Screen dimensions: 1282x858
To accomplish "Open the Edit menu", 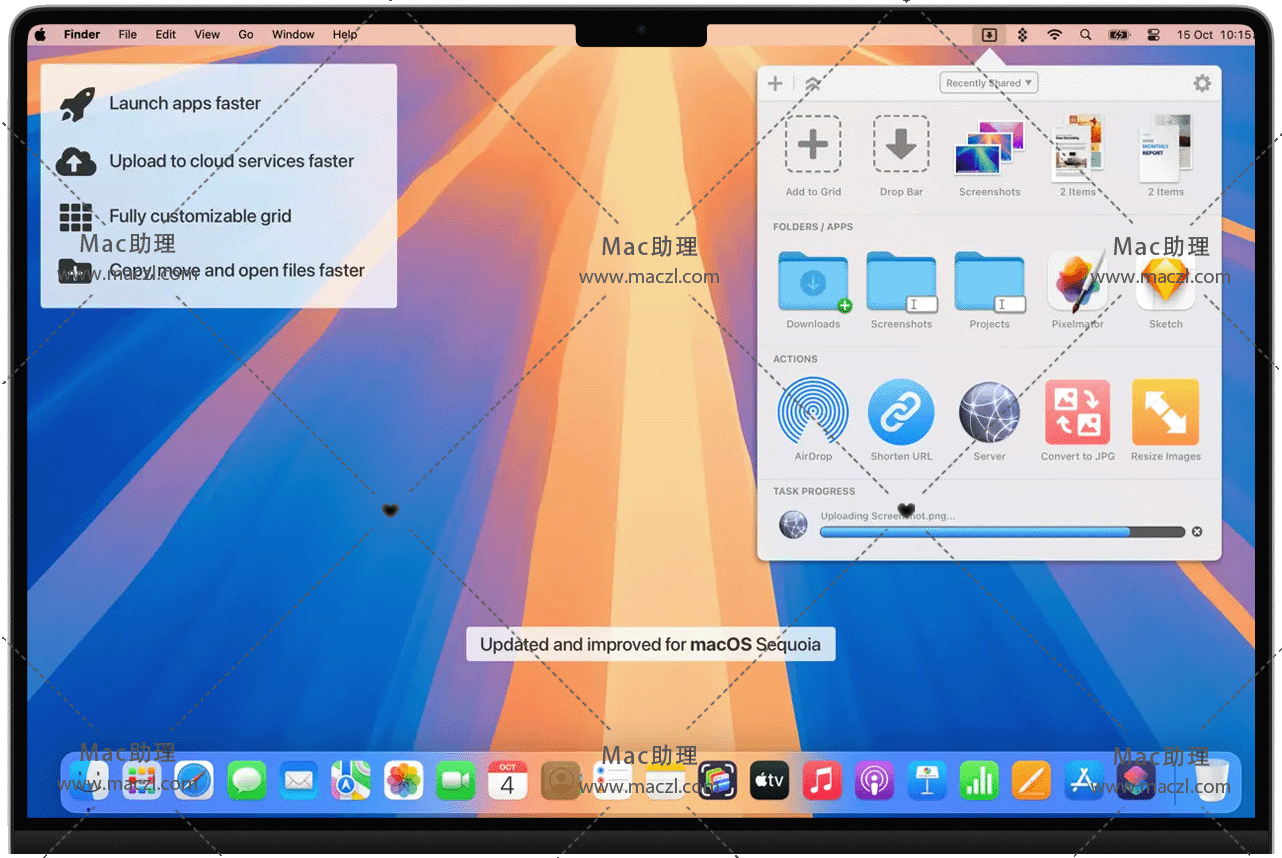I will (165, 34).
